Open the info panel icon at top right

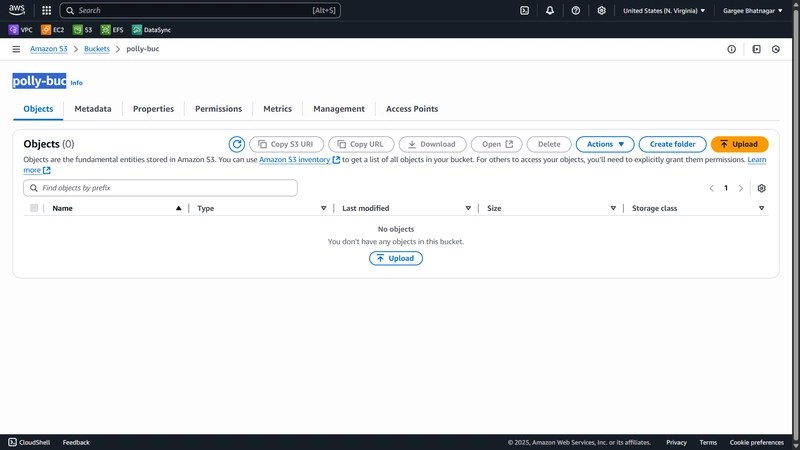coord(732,49)
